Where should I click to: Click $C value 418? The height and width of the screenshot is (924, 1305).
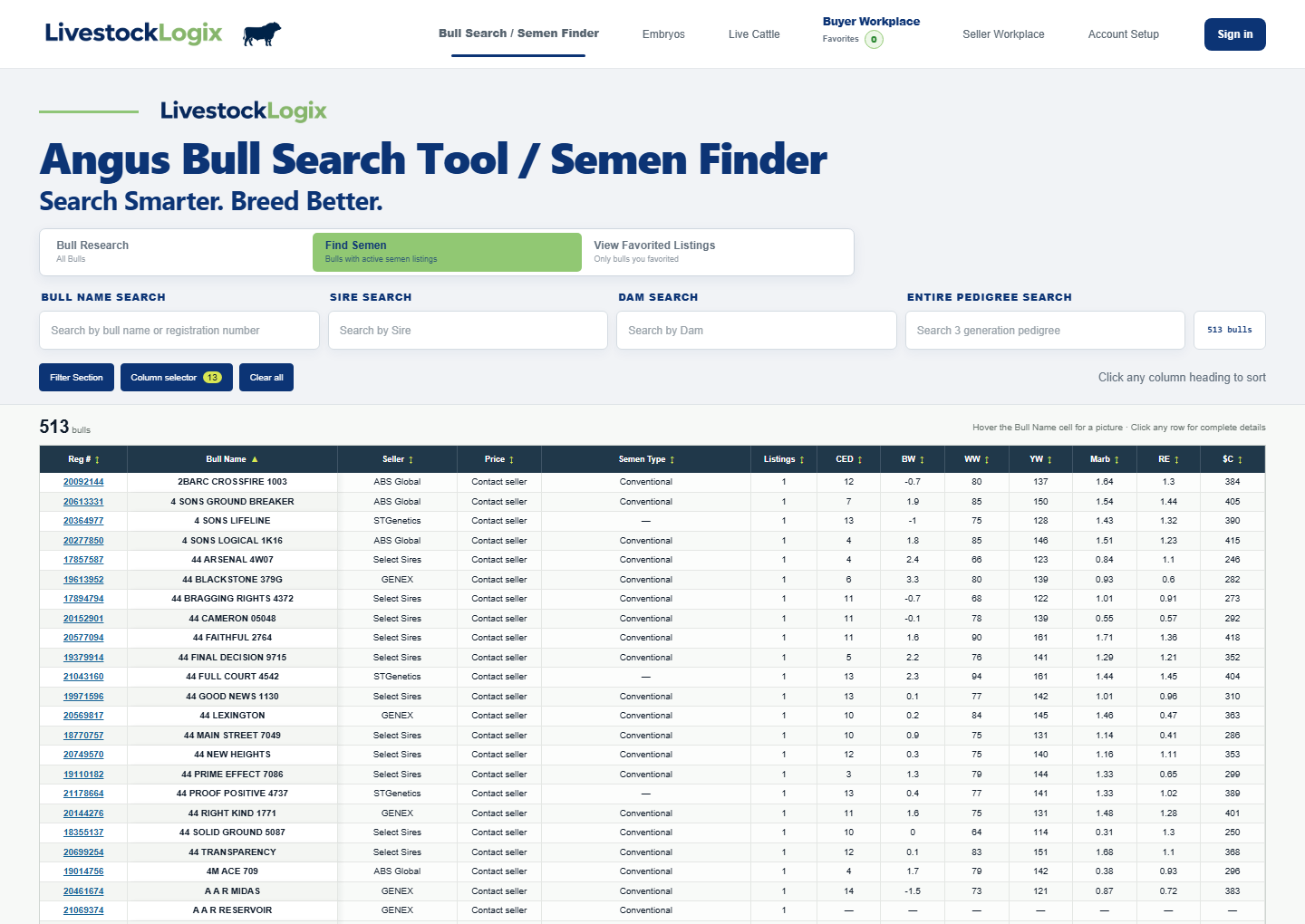[1232, 638]
